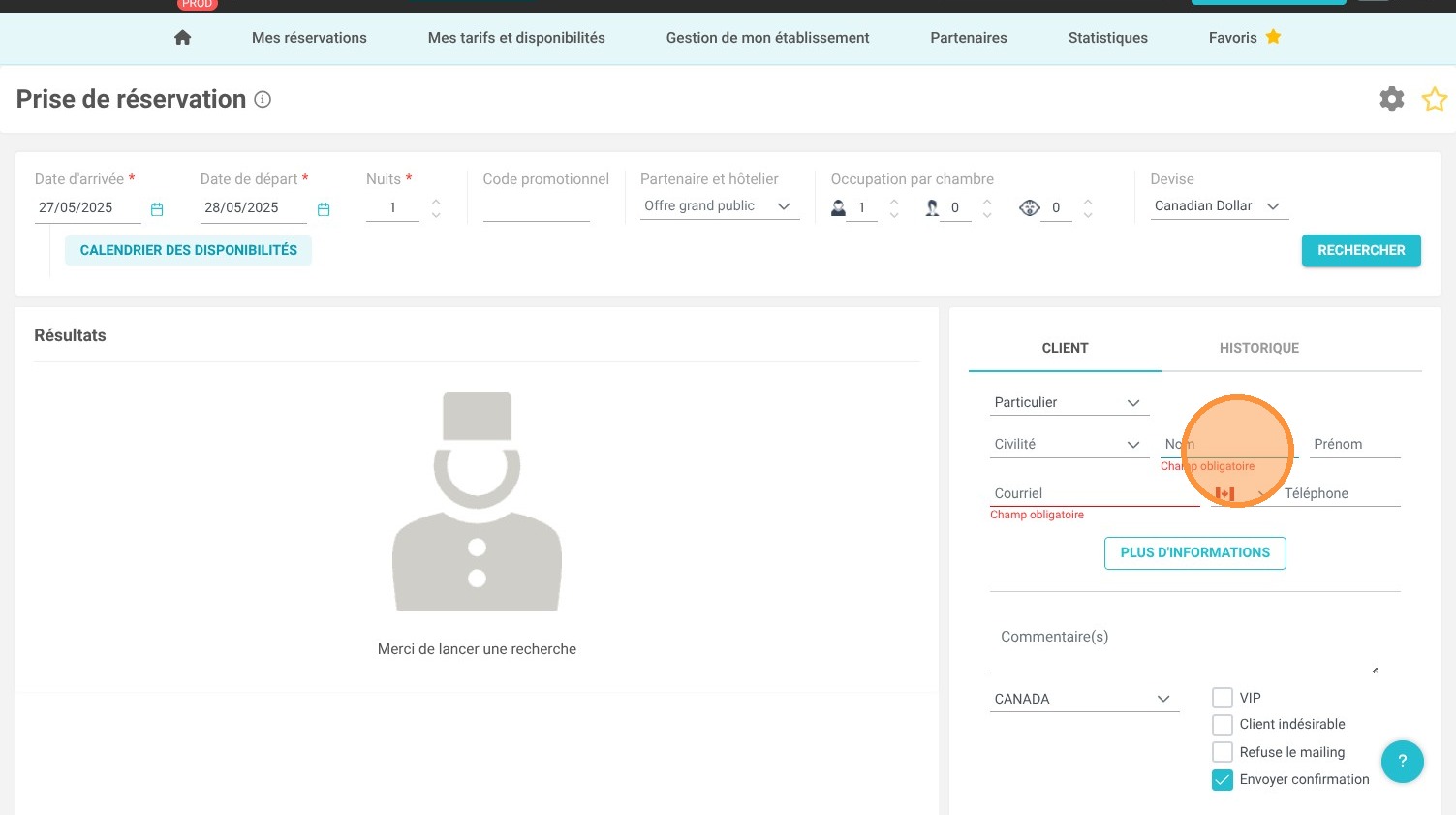Screen dimensions: 1456x815
Task: Click the Téléphone input field
Action: (x=1342, y=494)
